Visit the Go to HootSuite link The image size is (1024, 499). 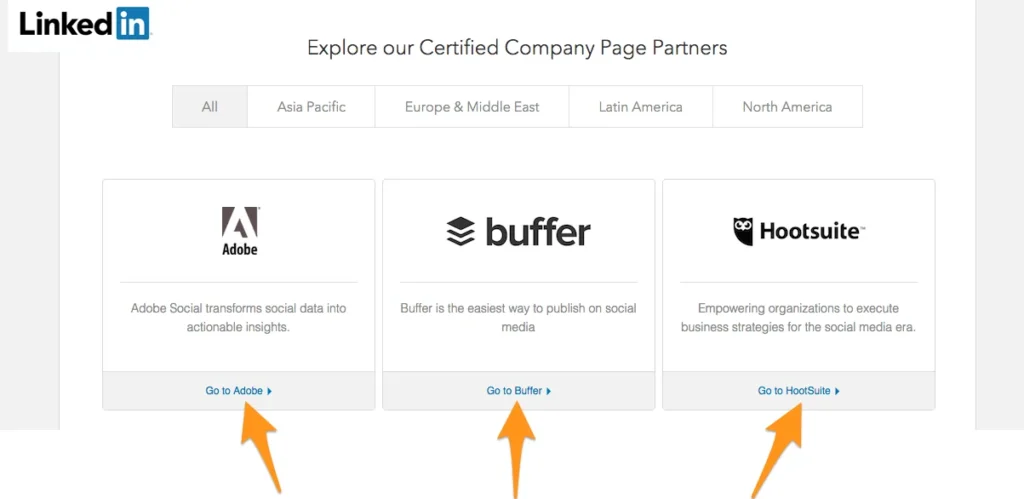pyautogui.click(x=794, y=391)
